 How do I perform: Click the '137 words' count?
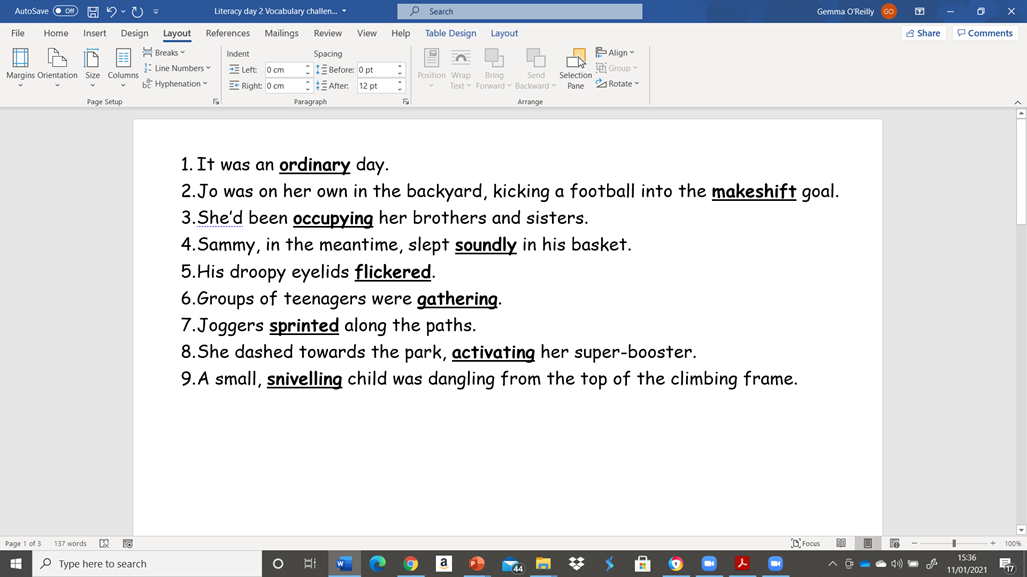[70, 544]
